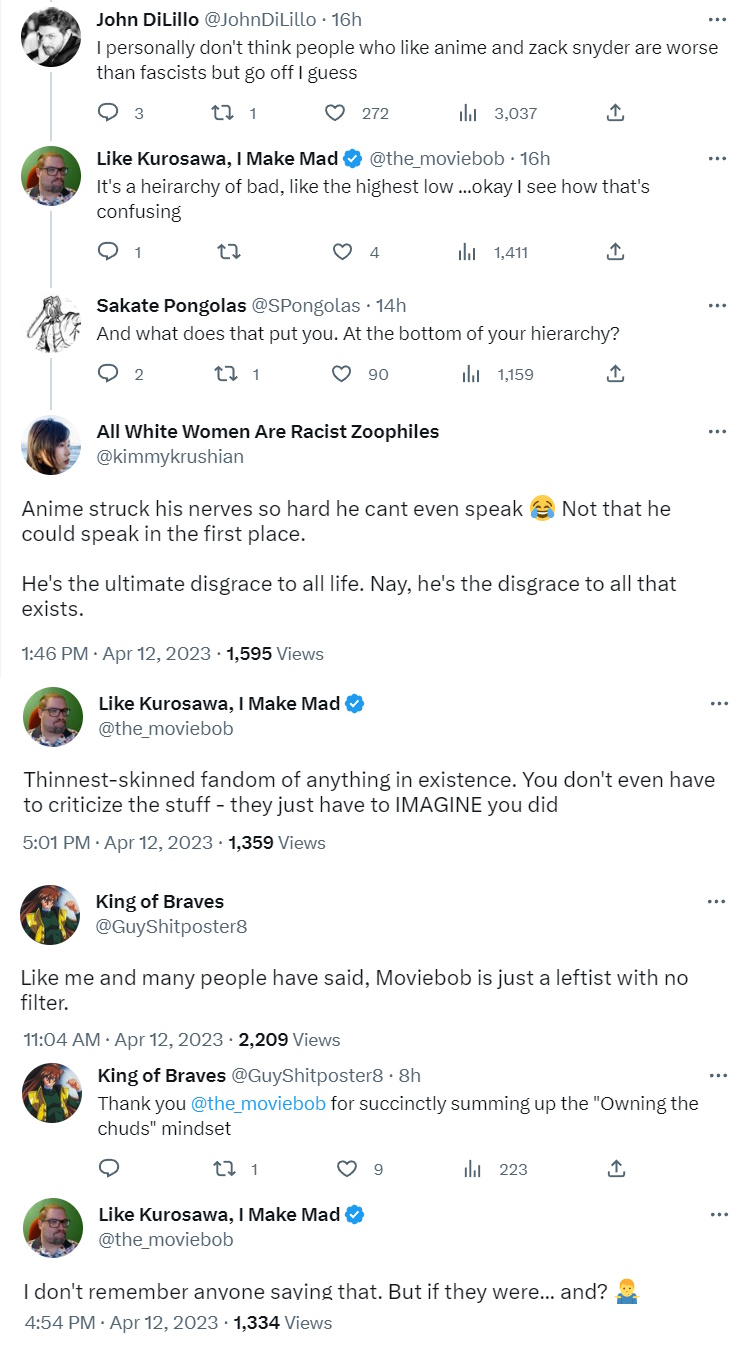Click John DiLillo's profile picture
The width and height of the screenshot is (743, 1357).
pyautogui.click(x=51, y=38)
